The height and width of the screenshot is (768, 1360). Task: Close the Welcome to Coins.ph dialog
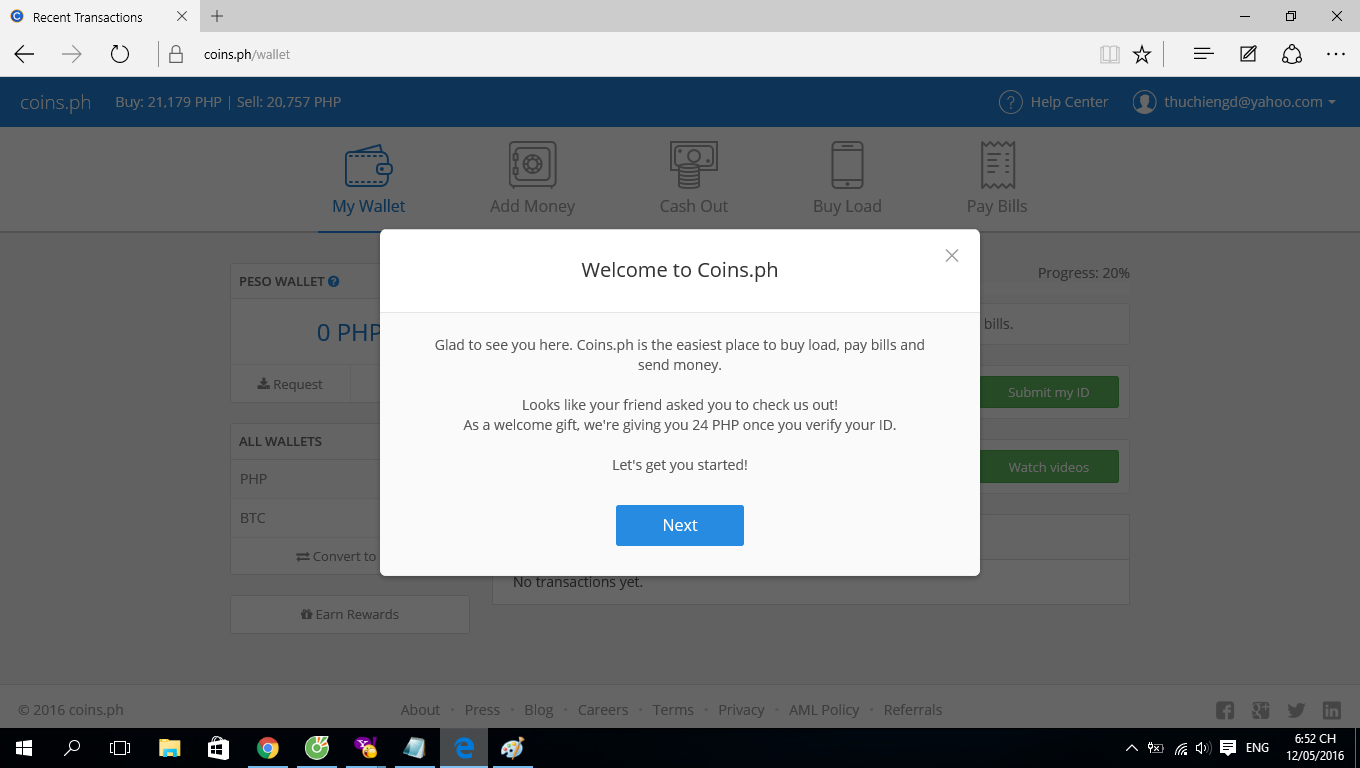click(x=952, y=256)
